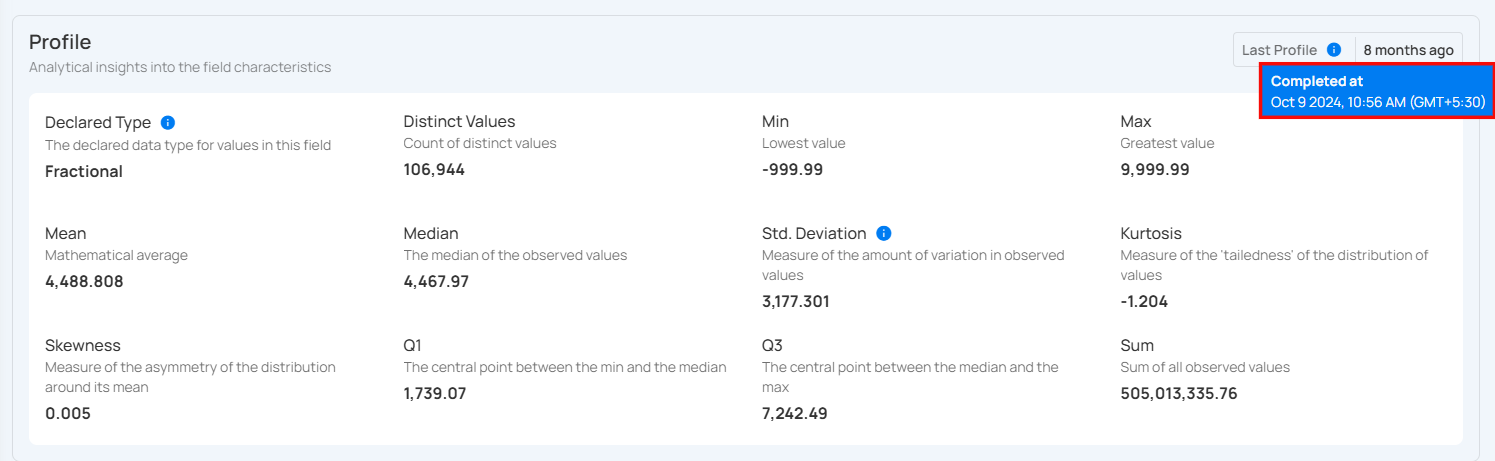Image resolution: width=1495 pixels, height=461 pixels.
Task: Click the Q1 value 1,739.07
Action: [435, 394]
